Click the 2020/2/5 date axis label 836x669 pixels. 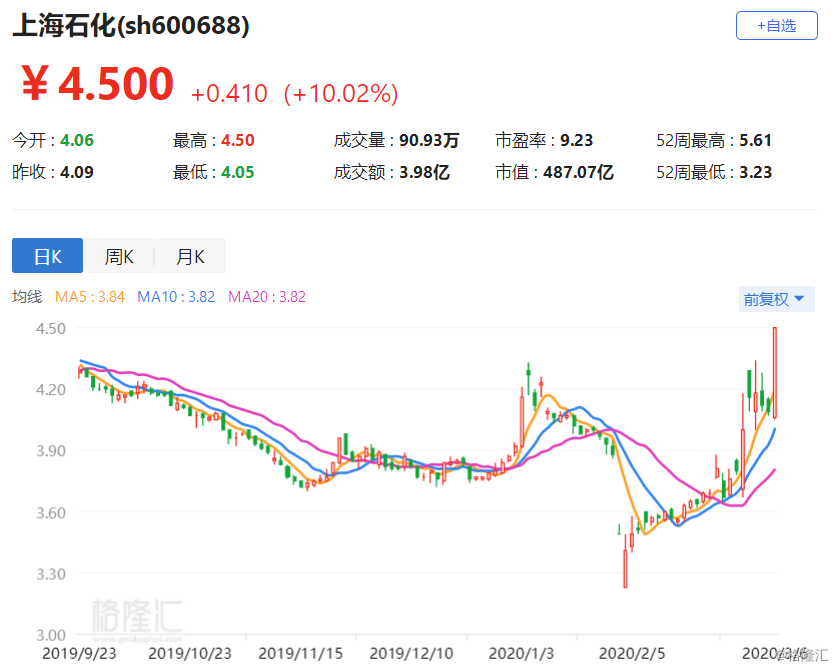pyautogui.click(x=632, y=654)
